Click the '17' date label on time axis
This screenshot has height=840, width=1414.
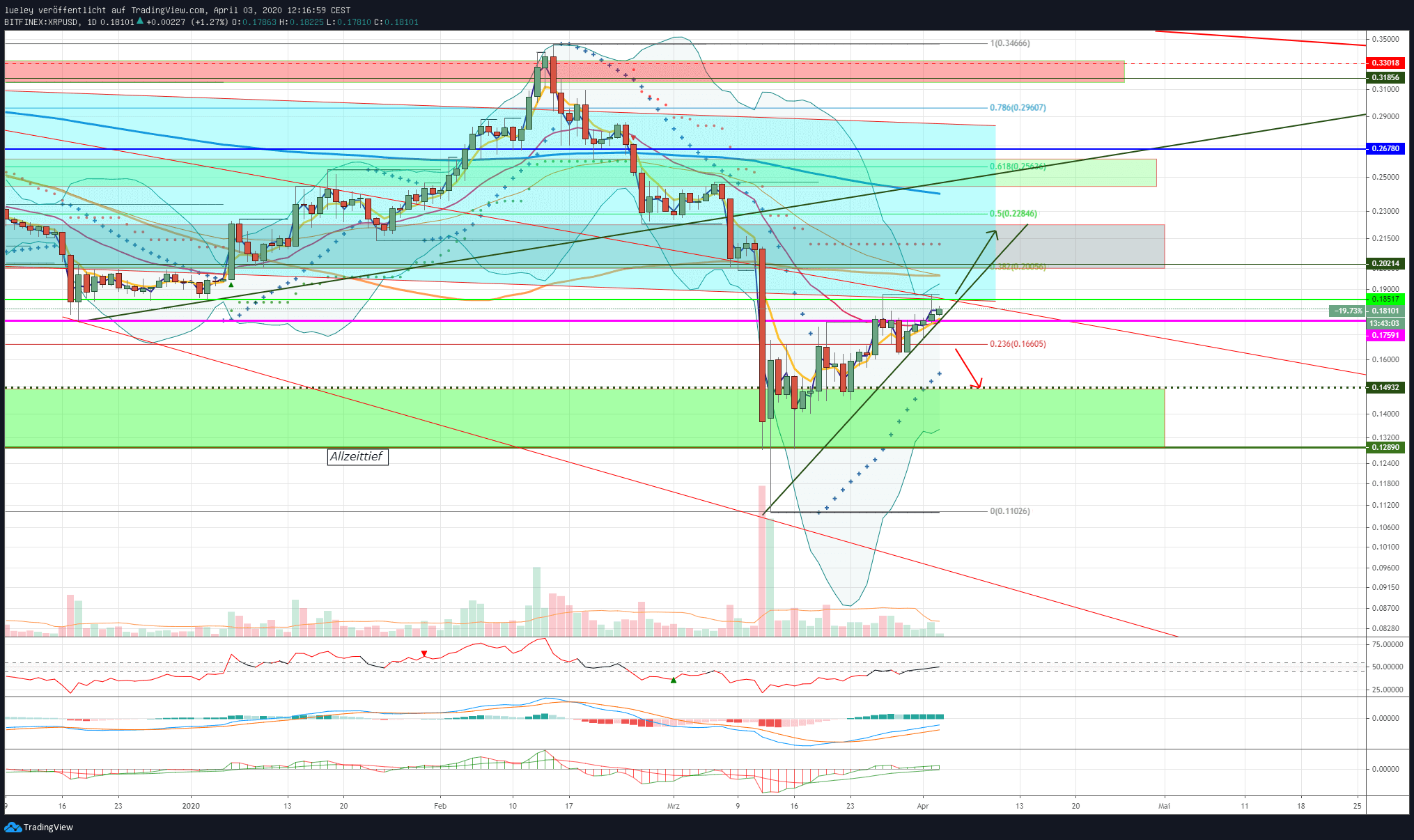(569, 806)
